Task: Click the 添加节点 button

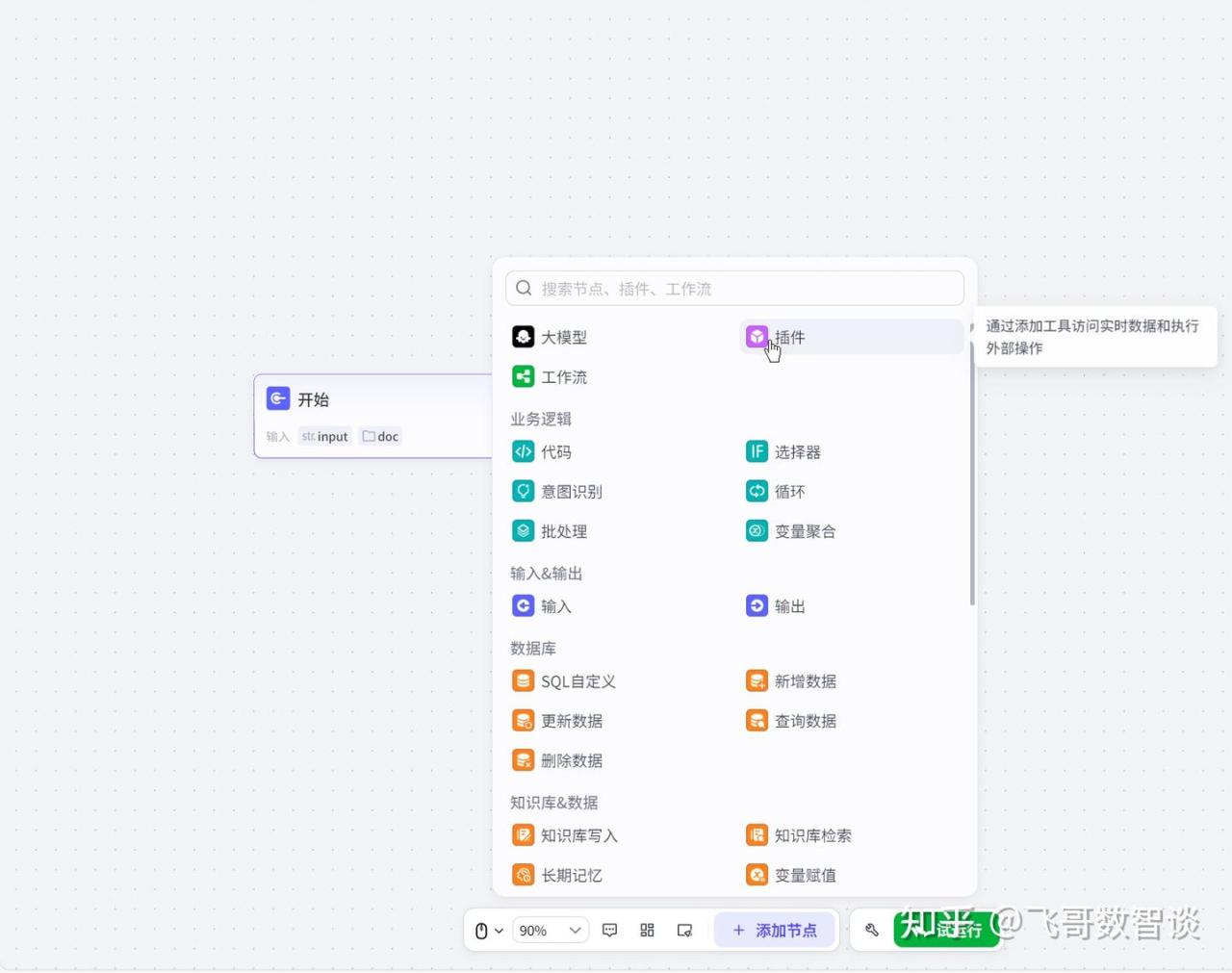Action: click(x=775, y=931)
